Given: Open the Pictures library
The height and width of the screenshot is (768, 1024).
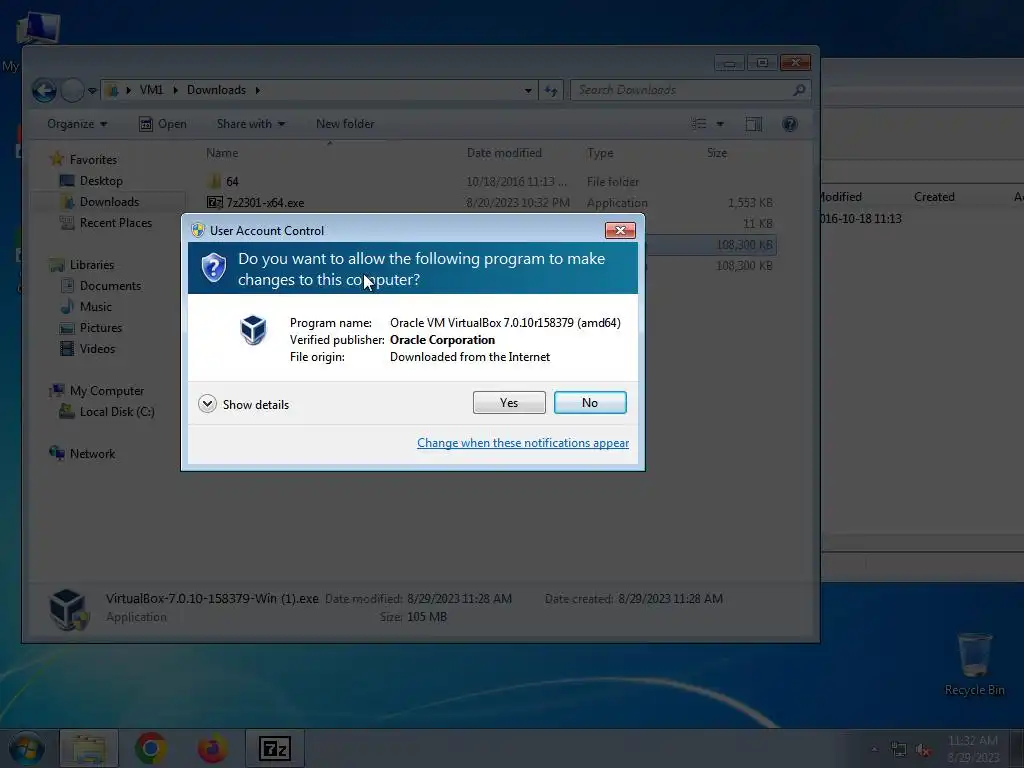Looking at the screenshot, I should click(101, 327).
